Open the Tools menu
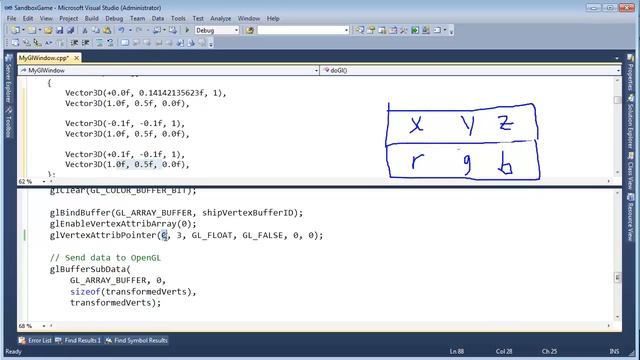 pyautogui.click(x=178, y=18)
